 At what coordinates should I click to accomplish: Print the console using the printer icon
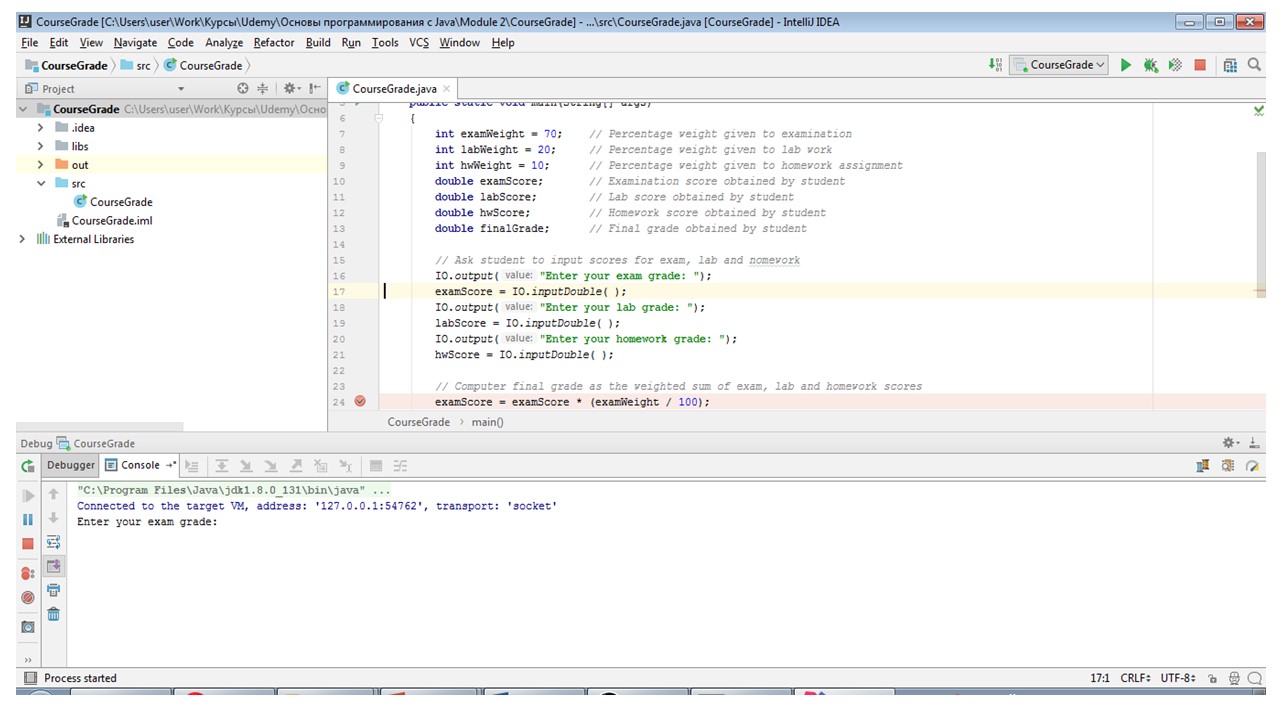54,590
